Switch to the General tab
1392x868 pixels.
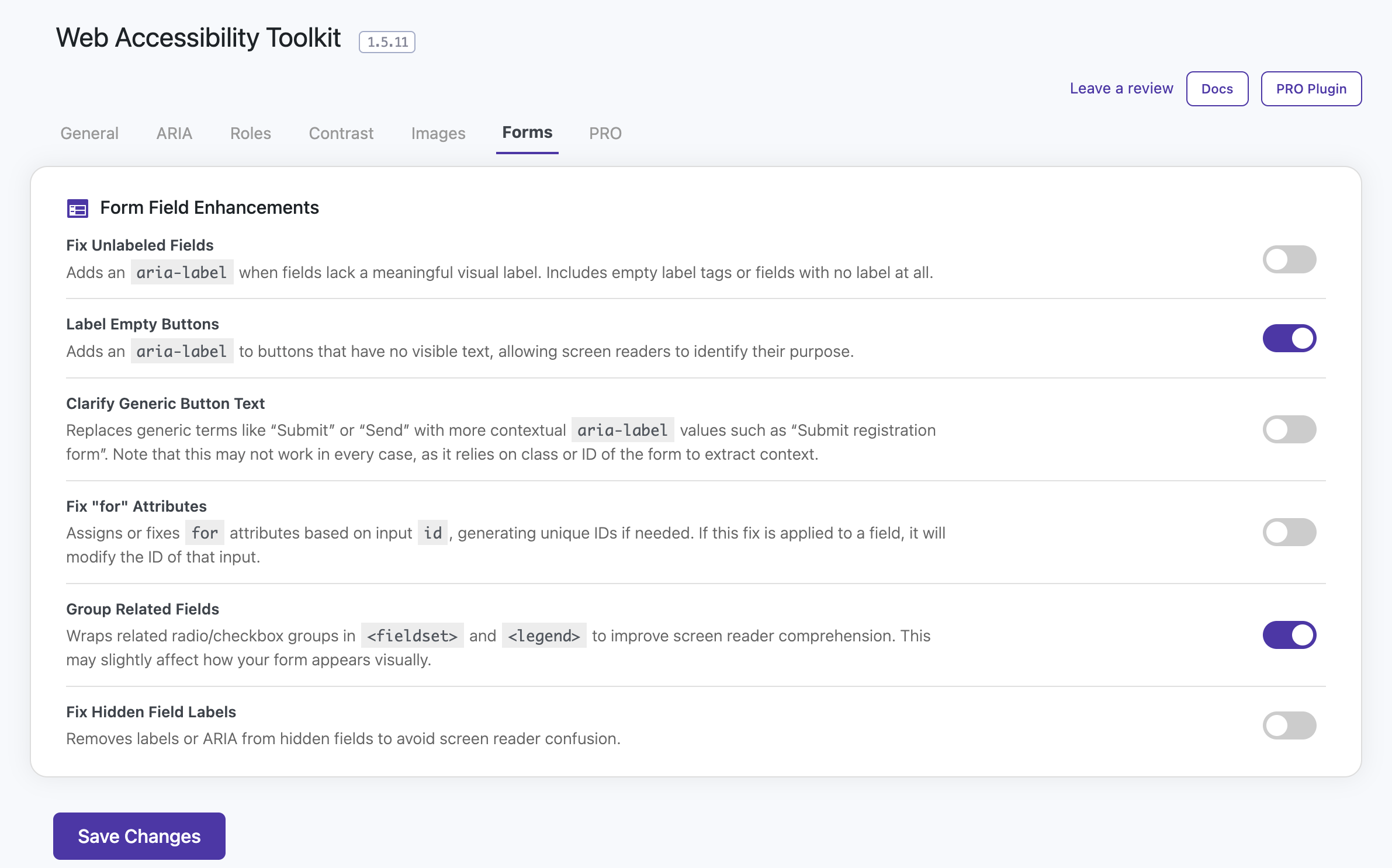[x=89, y=133]
